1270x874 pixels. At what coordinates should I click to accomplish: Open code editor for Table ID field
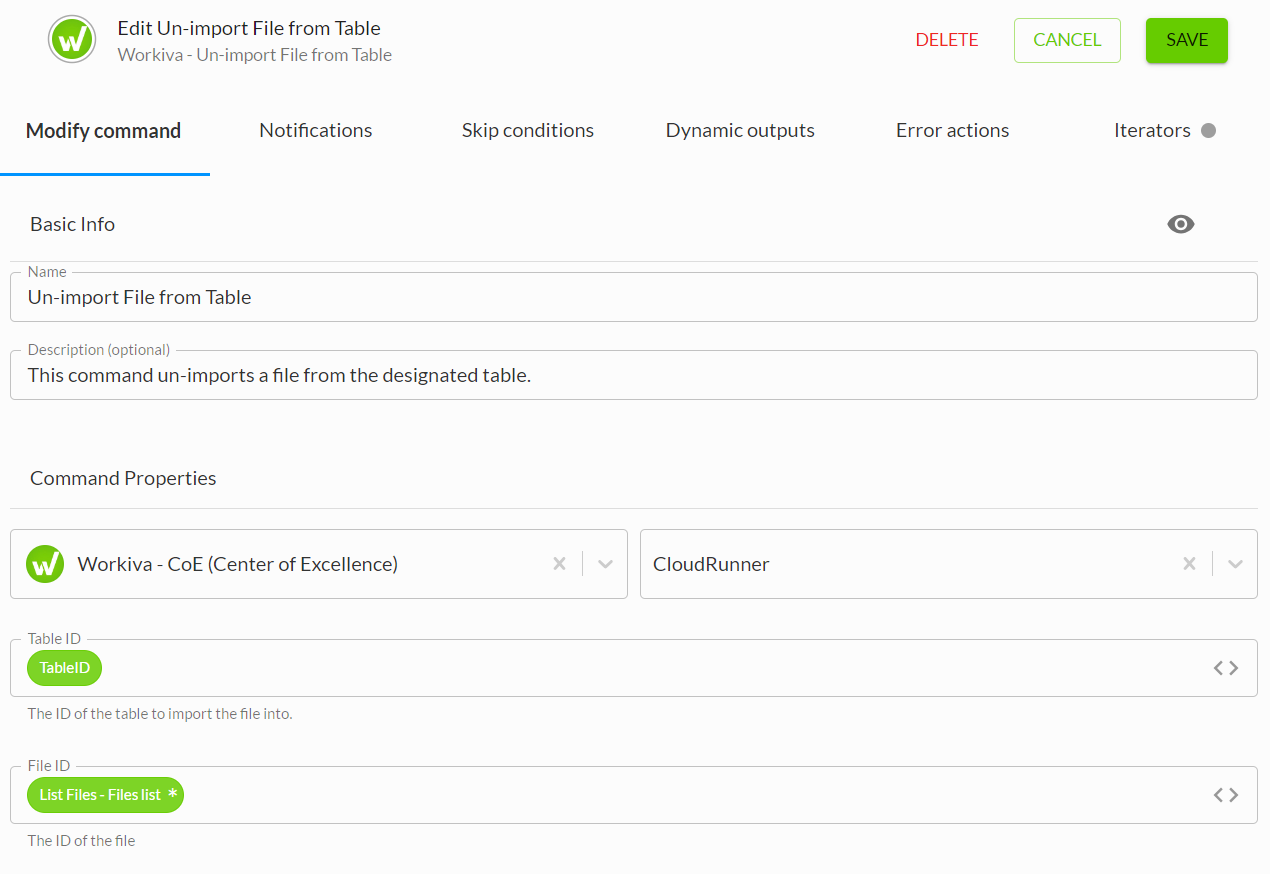point(1226,668)
